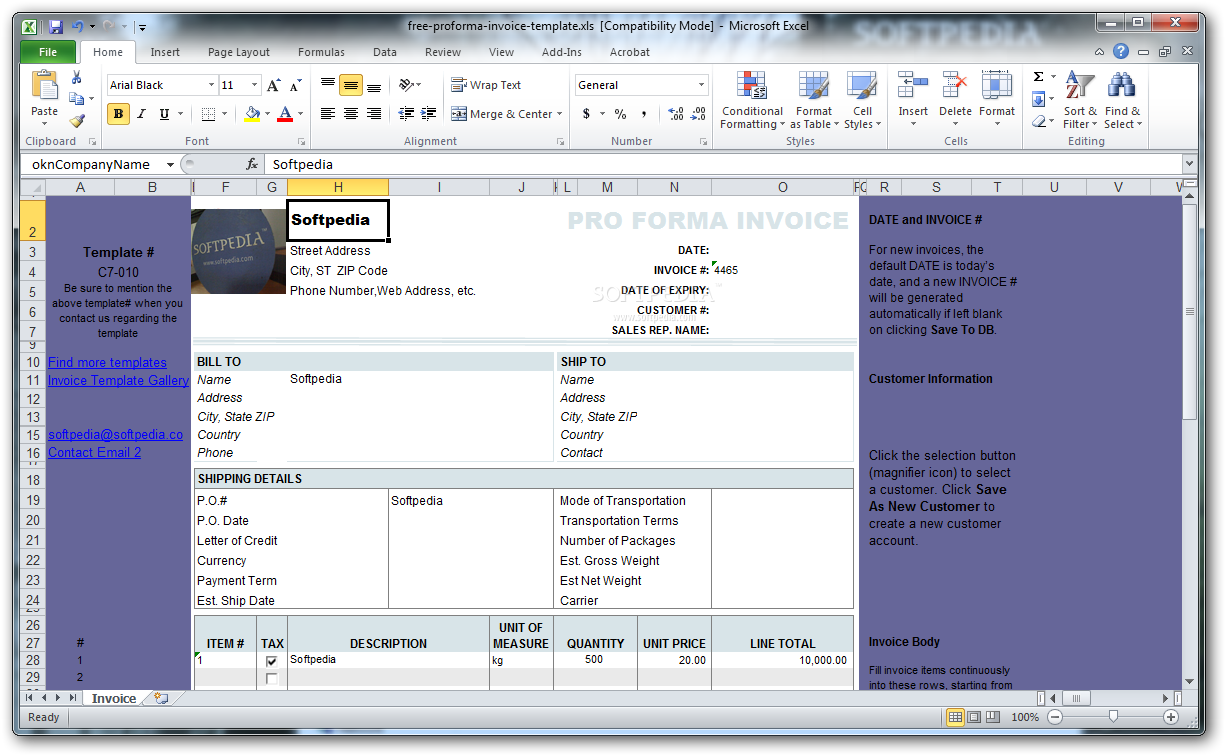The width and height of the screenshot is (1226, 756).
Task: Click the Save icon in Quick Access Toolbar
Action: [56, 26]
